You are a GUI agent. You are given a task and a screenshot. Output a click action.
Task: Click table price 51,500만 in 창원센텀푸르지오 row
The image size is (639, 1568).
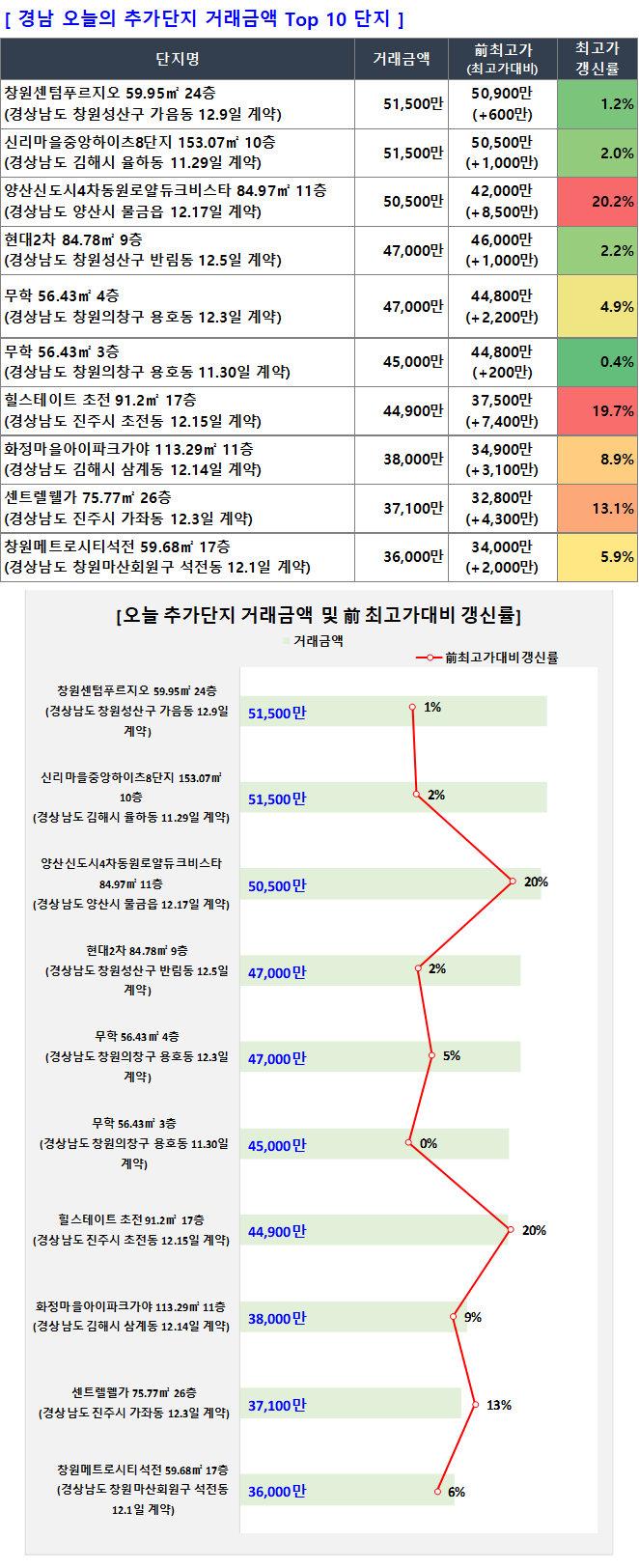pos(413,104)
